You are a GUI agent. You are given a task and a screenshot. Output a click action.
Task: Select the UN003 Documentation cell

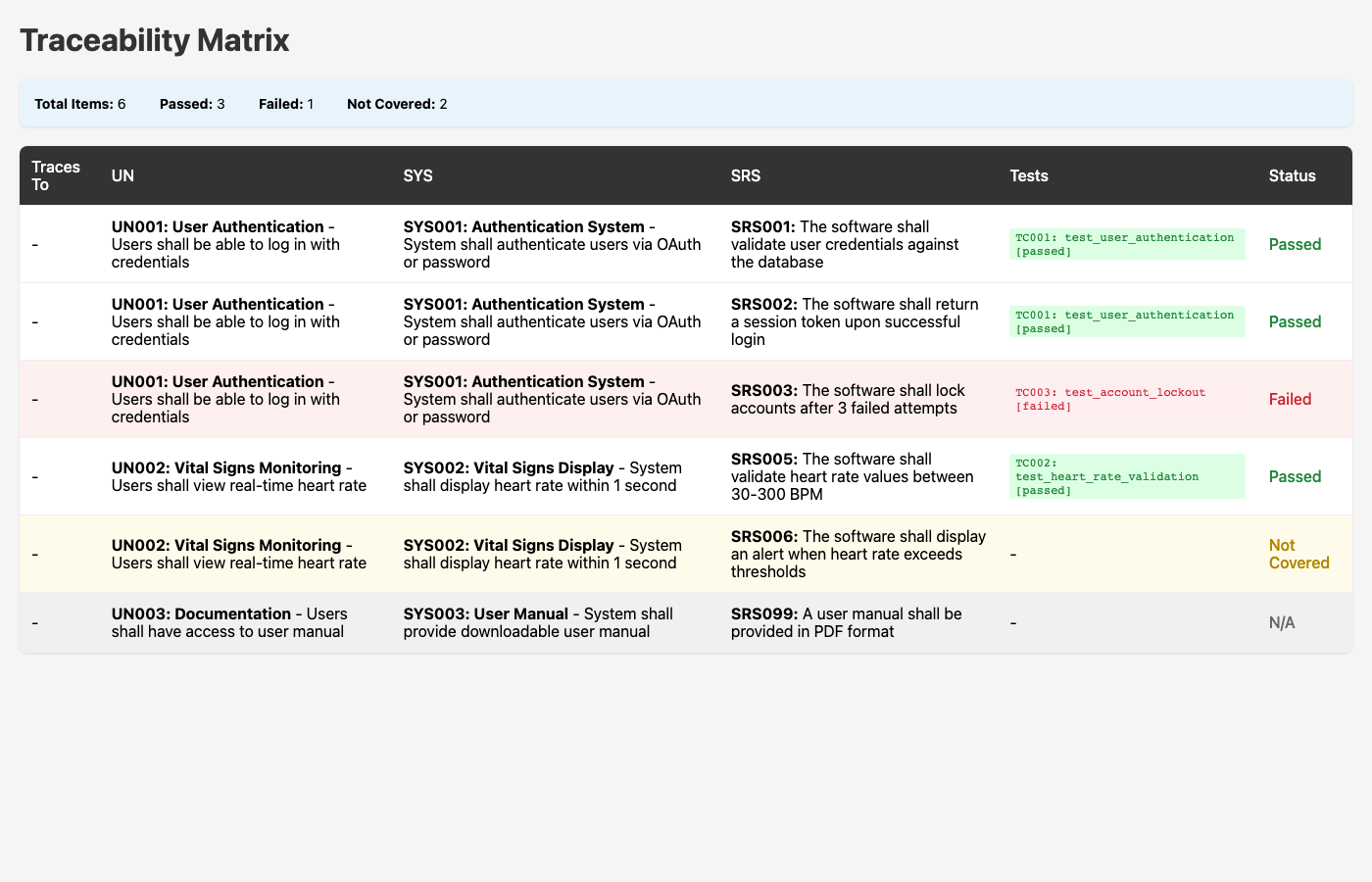pyautogui.click(x=246, y=622)
